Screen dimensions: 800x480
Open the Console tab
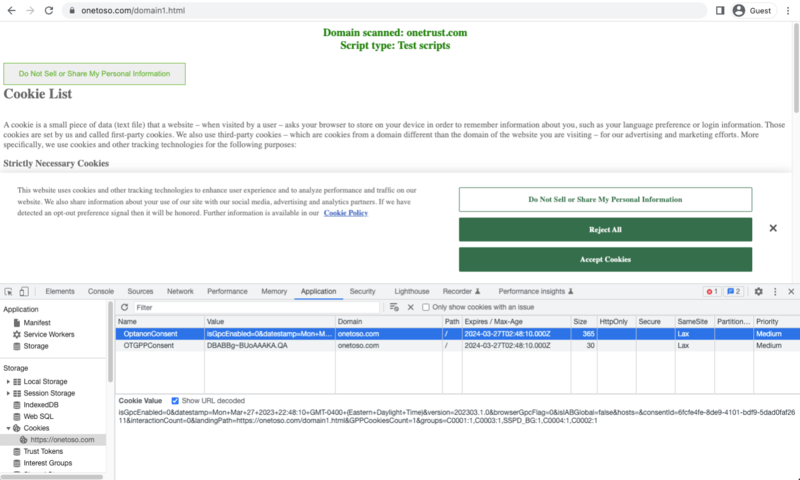(x=101, y=291)
